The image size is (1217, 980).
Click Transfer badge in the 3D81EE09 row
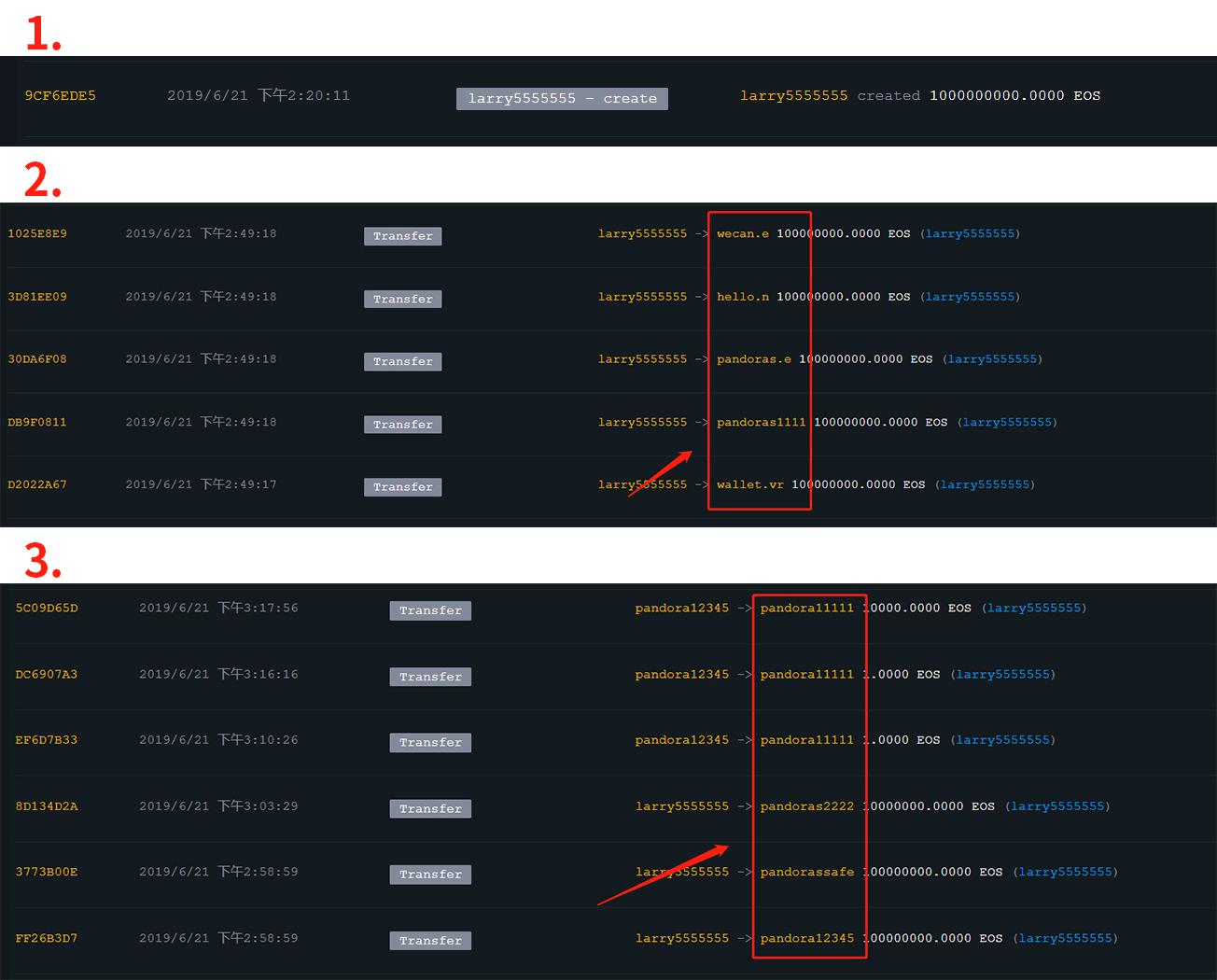click(402, 299)
